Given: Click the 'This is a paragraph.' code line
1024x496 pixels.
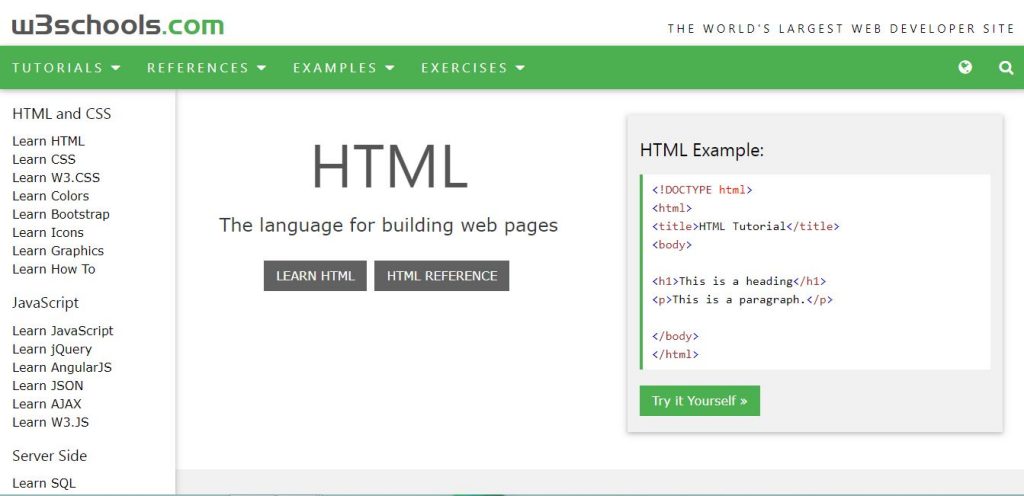Looking at the screenshot, I should 742,300.
